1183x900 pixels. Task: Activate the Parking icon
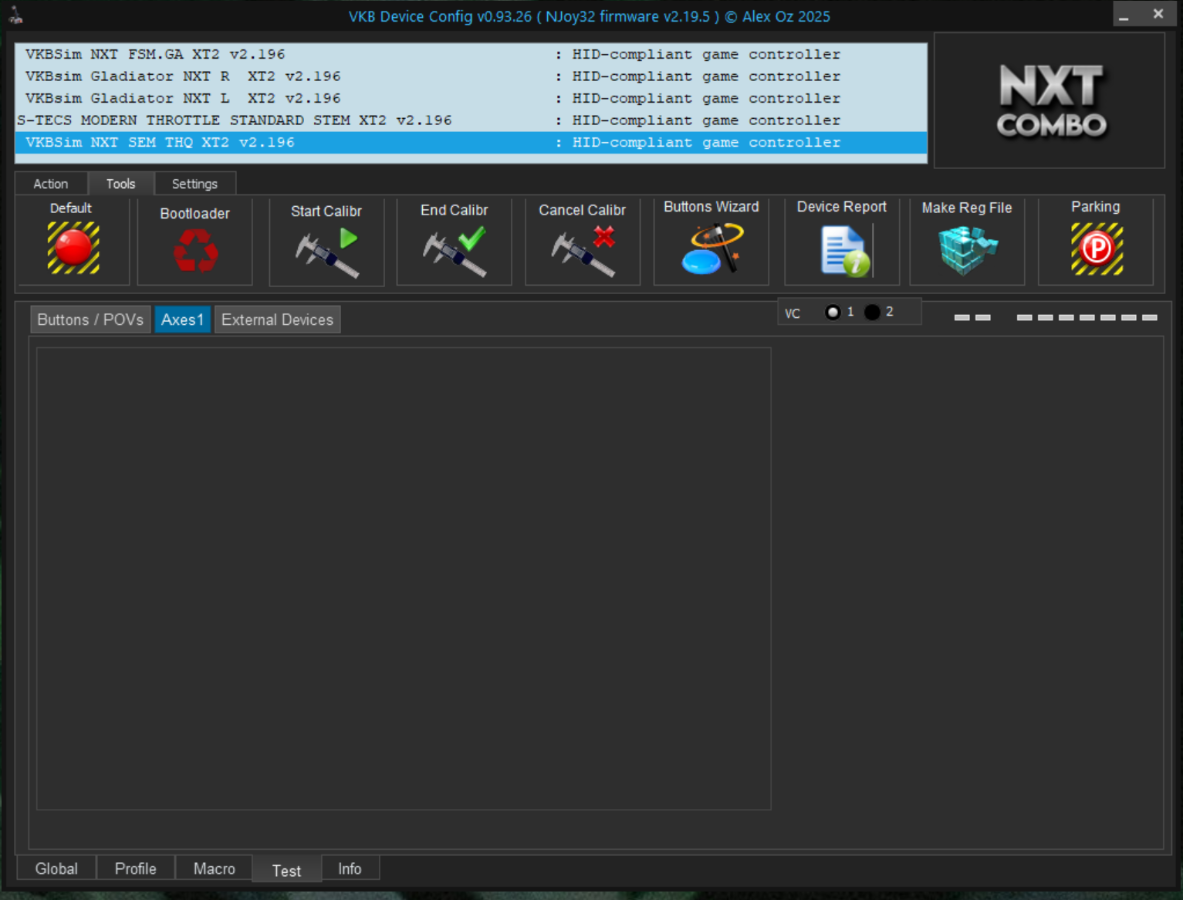click(x=1096, y=249)
